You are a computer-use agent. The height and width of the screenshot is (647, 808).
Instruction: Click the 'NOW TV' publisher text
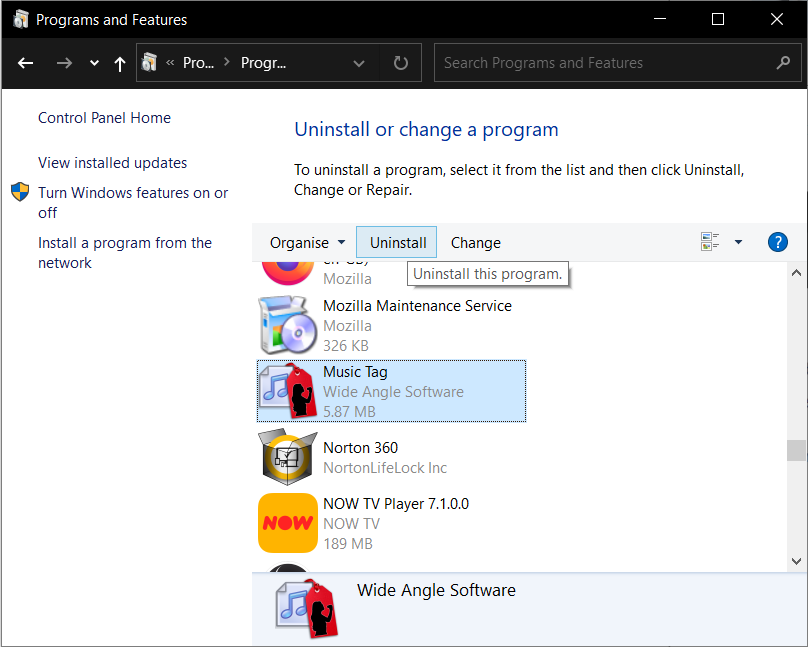[x=351, y=523]
